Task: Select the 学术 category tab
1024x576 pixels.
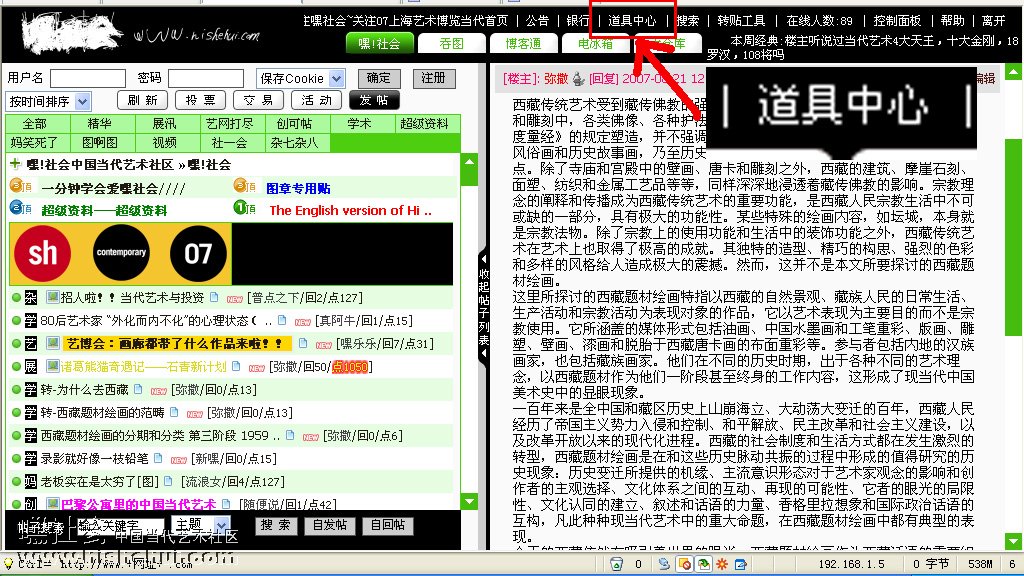Action: point(359,123)
